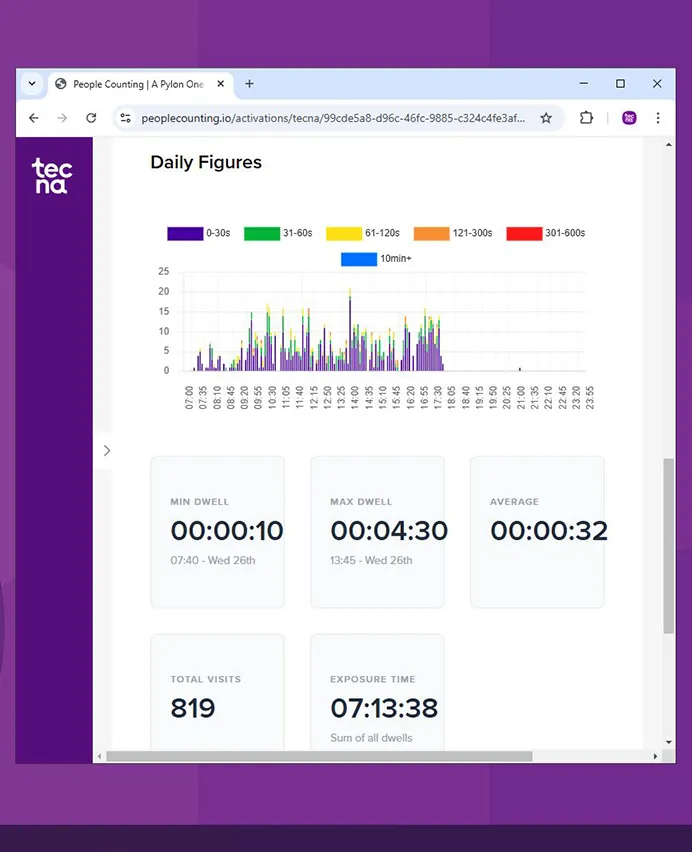Click the address bar URL field
This screenshot has height=852, width=692.
pyautogui.click(x=330, y=118)
